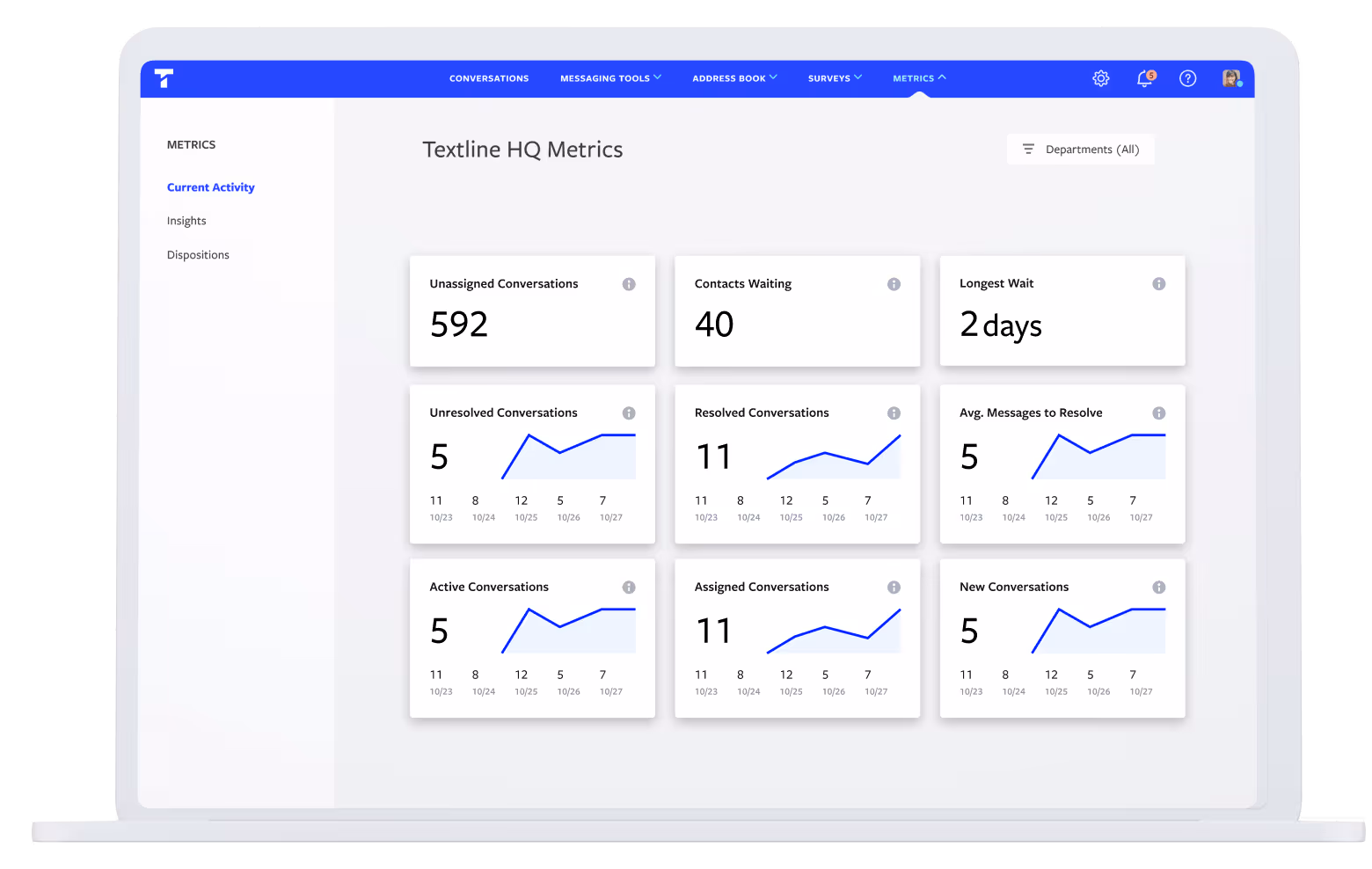Click the 40 contacts waiting value

coord(714,325)
